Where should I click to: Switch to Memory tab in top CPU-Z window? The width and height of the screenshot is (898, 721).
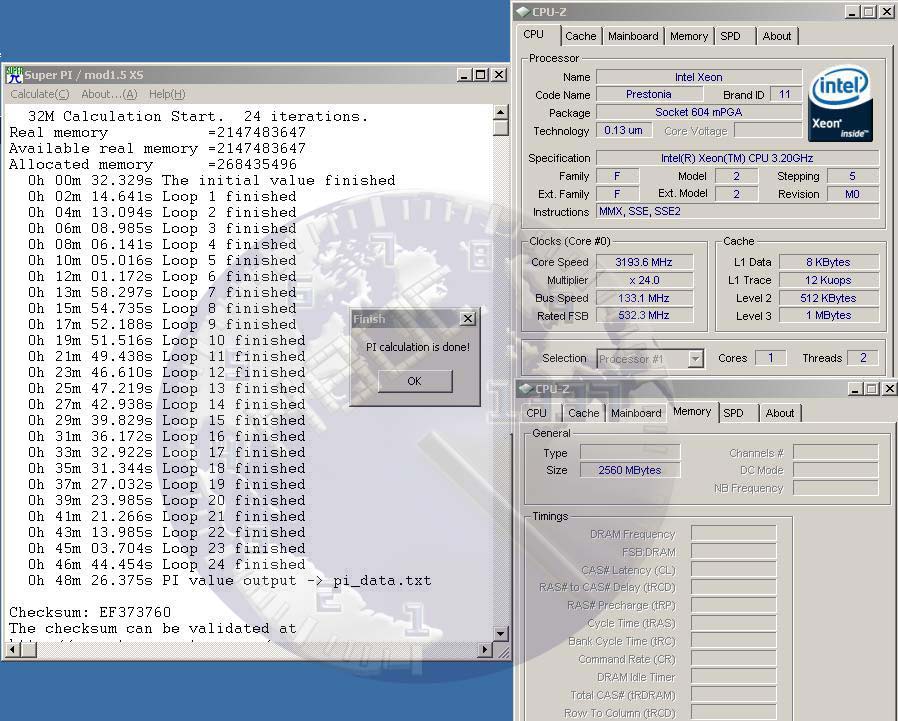(x=689, y=36)
